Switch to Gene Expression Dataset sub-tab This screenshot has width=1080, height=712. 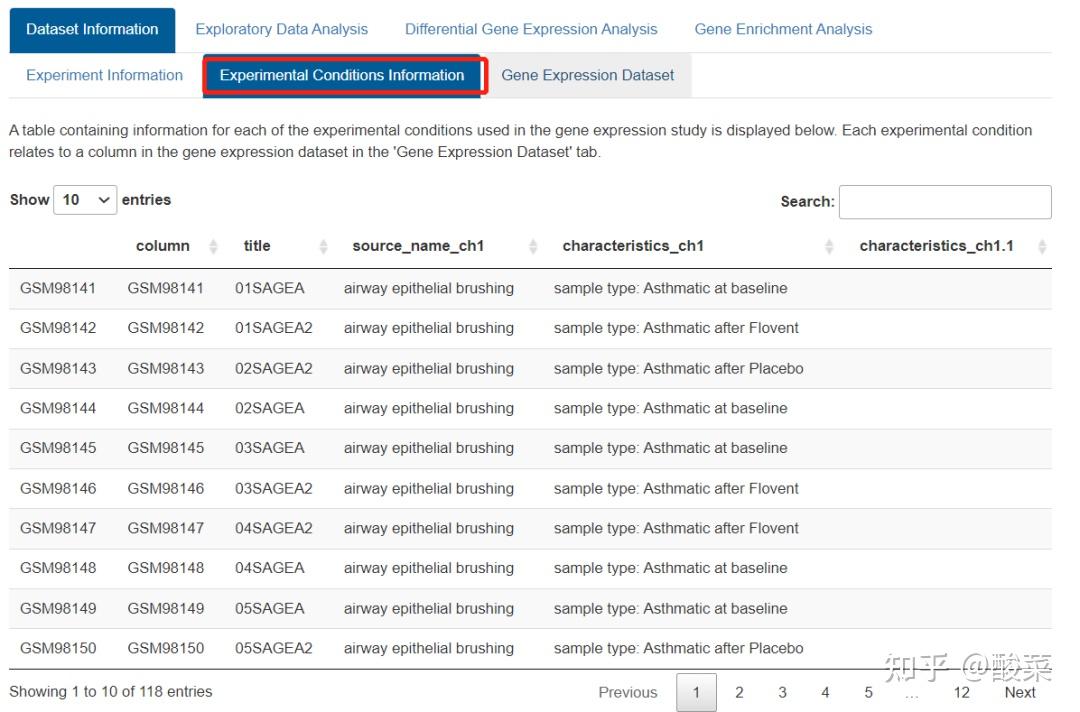pyautogui.click(x=587, y=75)
